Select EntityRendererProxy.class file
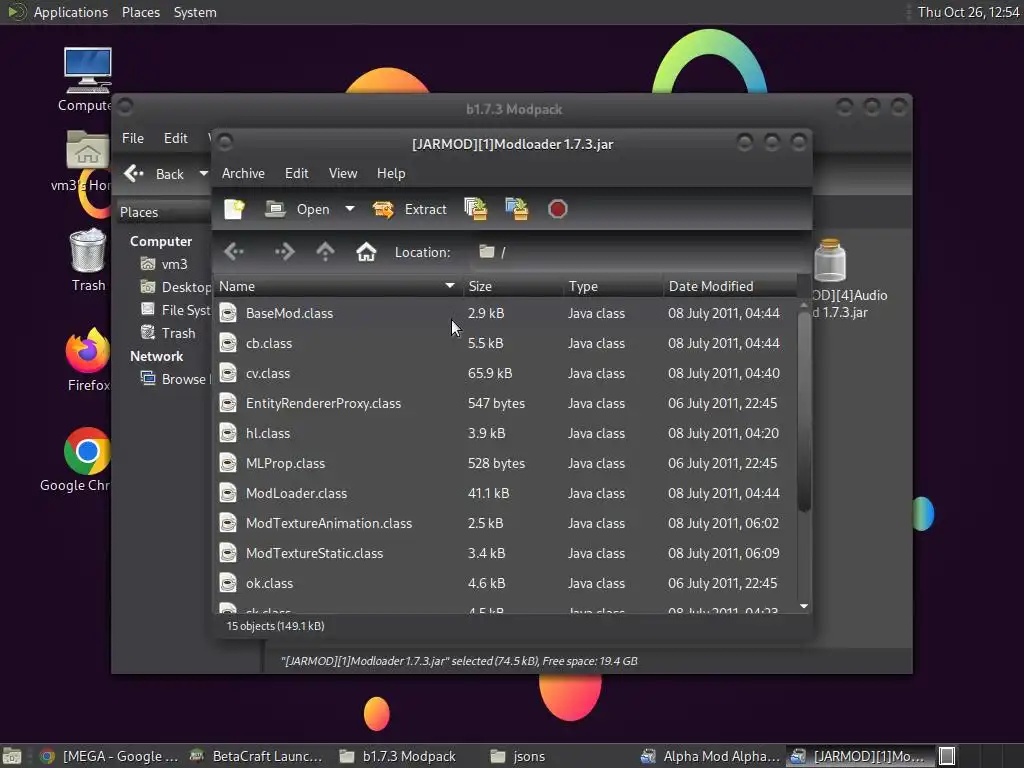The width and height of the screenshot is (1024, 768). [x=506, y=404]
